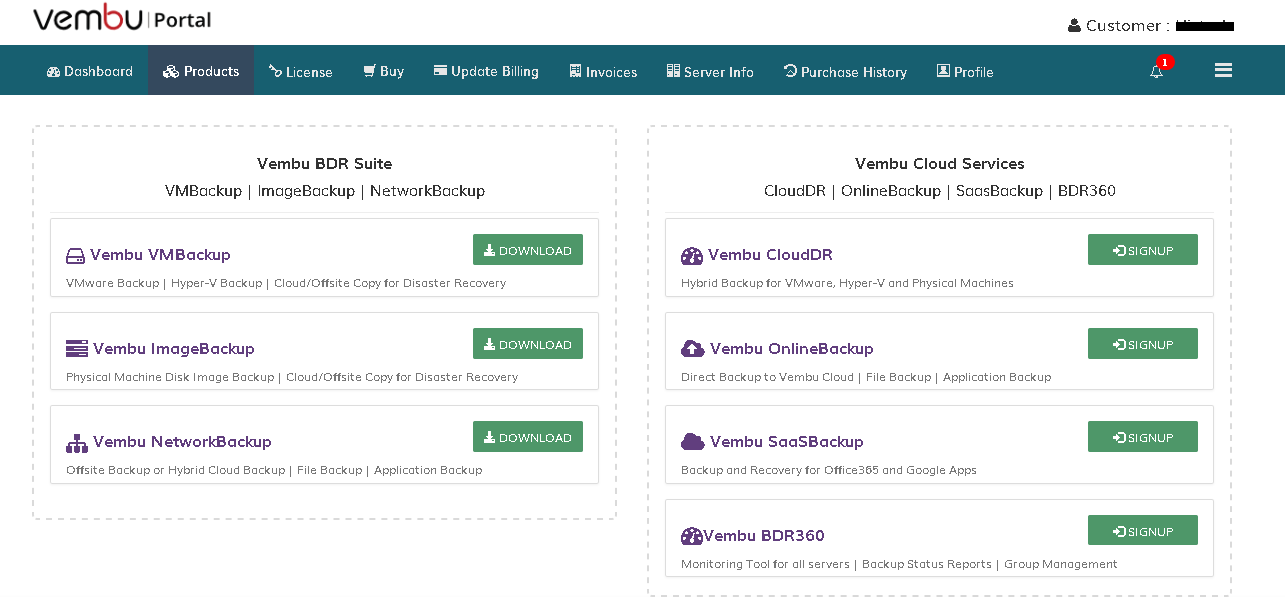This screenshot has height=597, width=1285.
Task: Click the Vembu OnlineBackup title
Action: tap(792, 349)
